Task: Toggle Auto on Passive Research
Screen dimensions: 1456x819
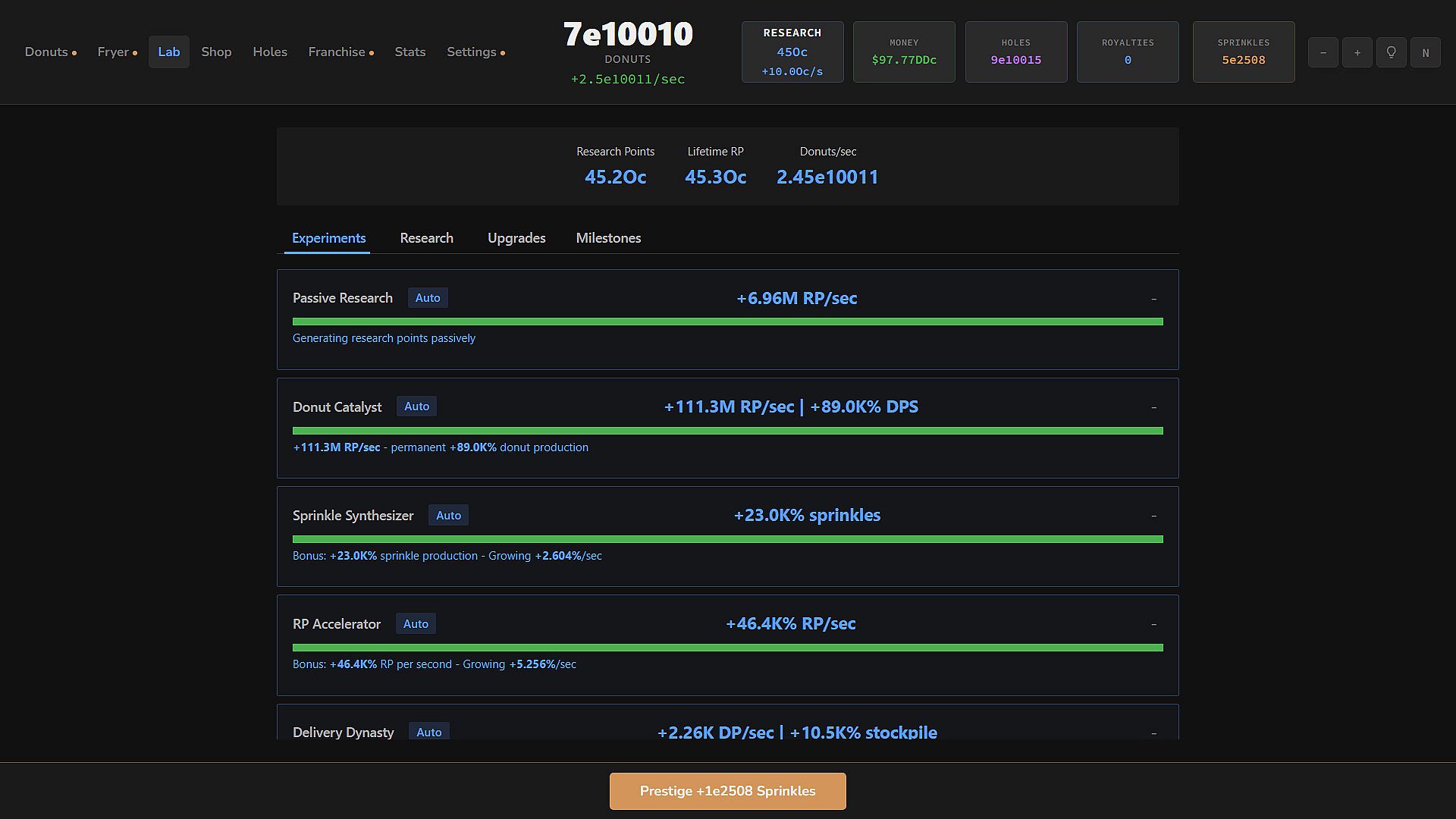Action: 428,298
